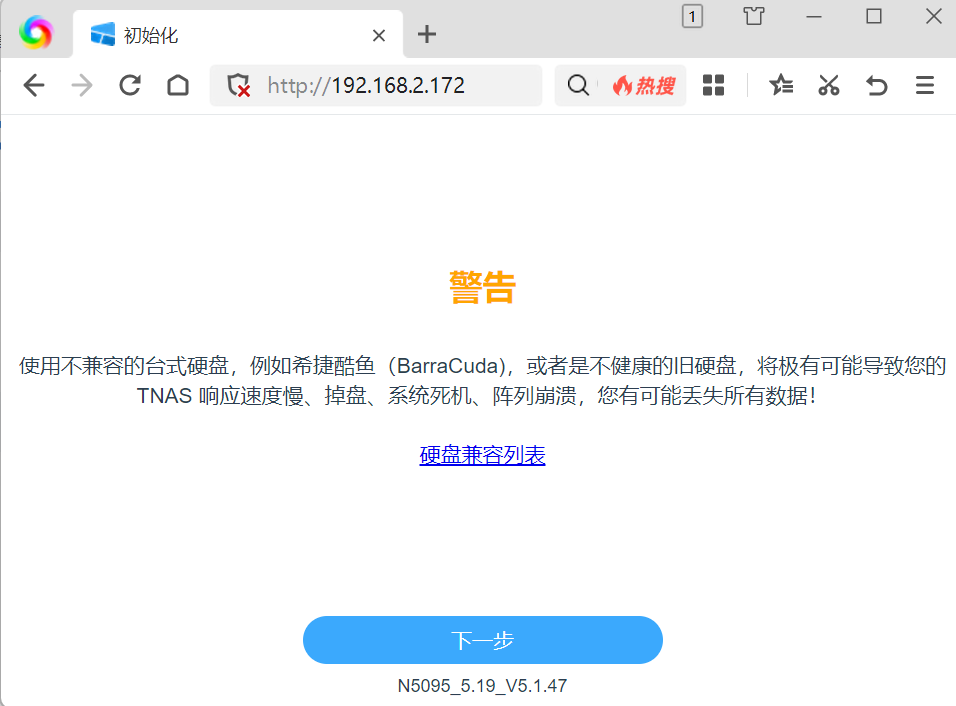Viewport: 956px width, 706px height.
Task: Reload the current page
Action: click(x=130, y=86)
